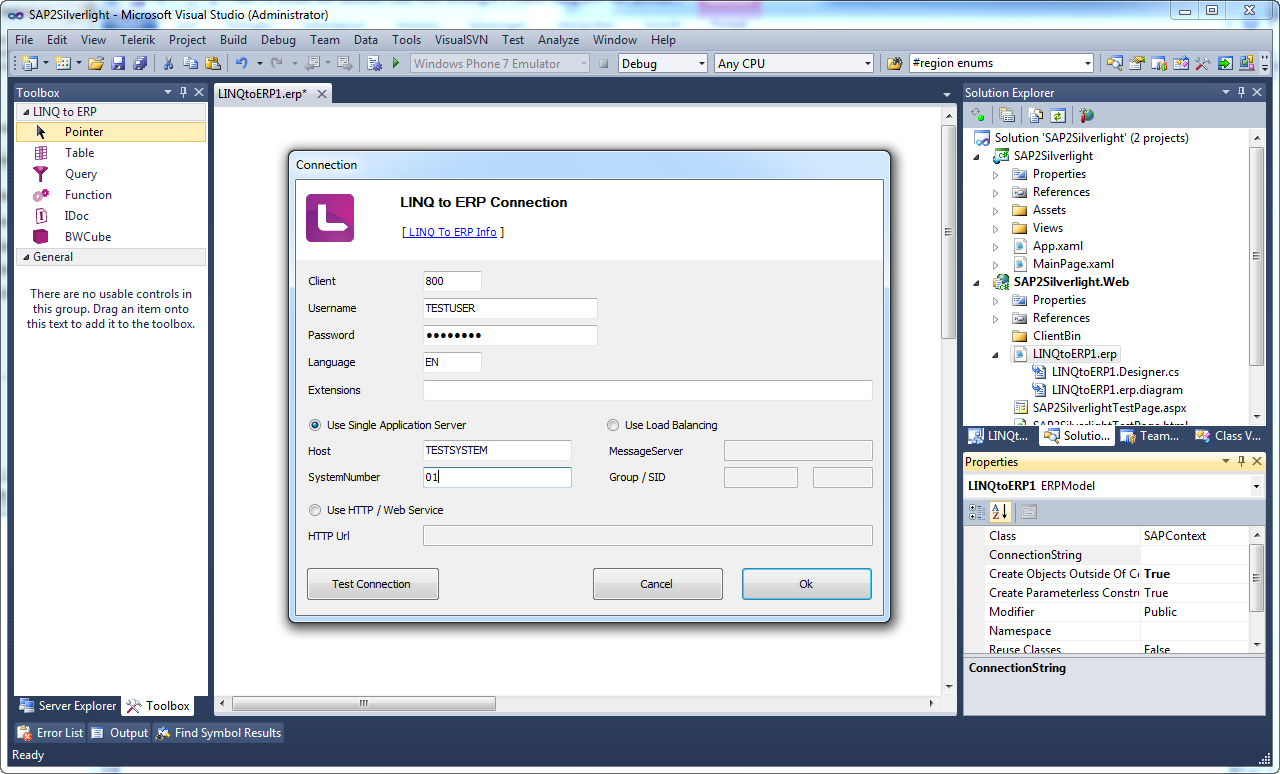Open the File menu
This screenshot has height=774, width=1280.
click(24, 40)
